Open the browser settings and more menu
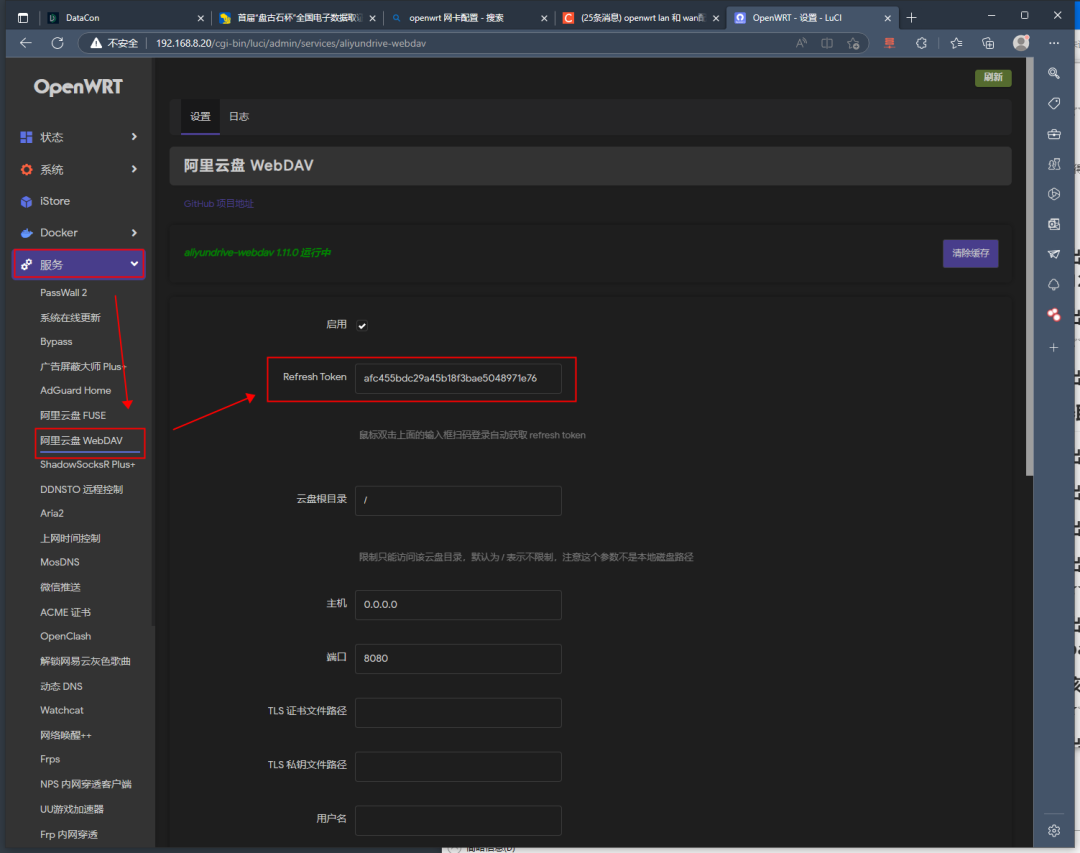 [1054, 43]
